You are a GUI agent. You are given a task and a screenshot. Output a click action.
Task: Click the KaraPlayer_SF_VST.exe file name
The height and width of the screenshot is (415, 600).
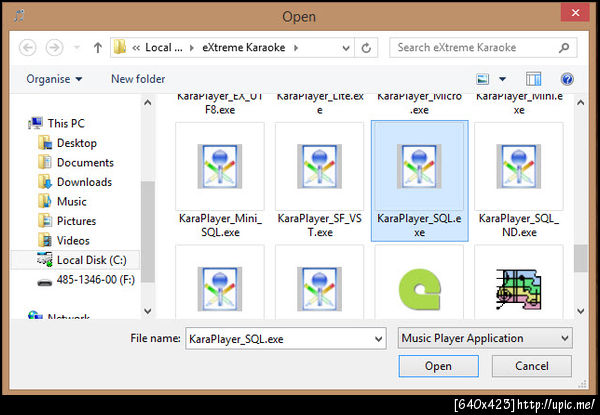pyautogui.click(x=320, y=225)
